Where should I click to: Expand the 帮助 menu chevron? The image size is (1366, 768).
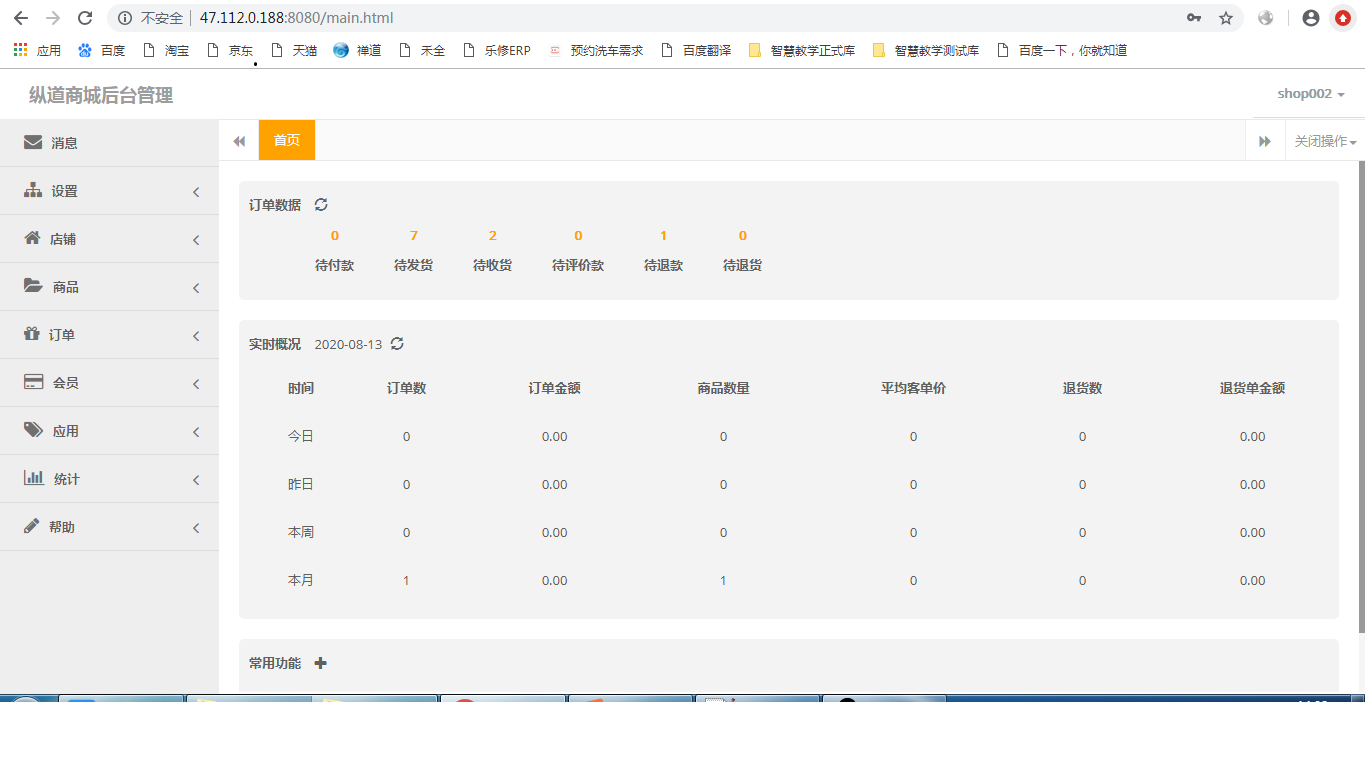(196, 528)
